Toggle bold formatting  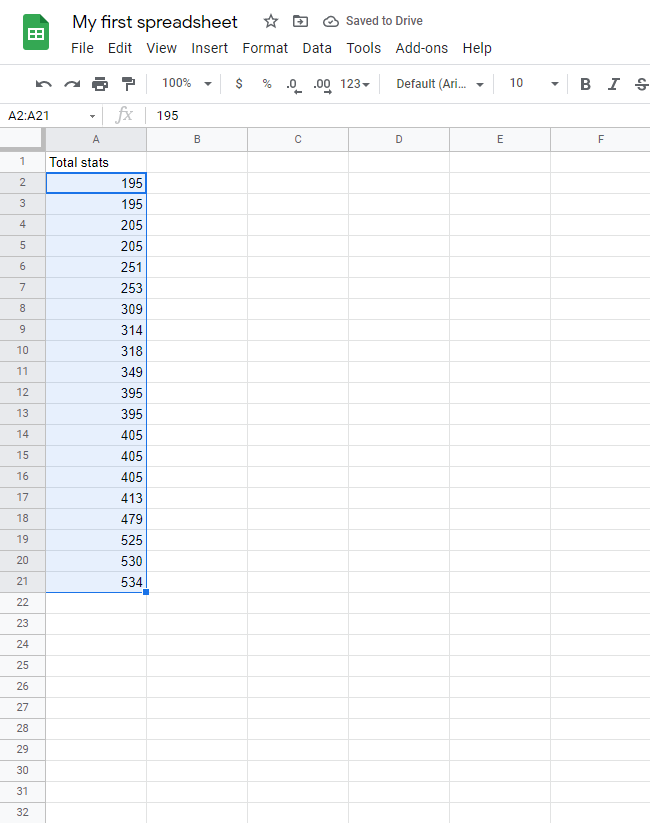point(586,84)
